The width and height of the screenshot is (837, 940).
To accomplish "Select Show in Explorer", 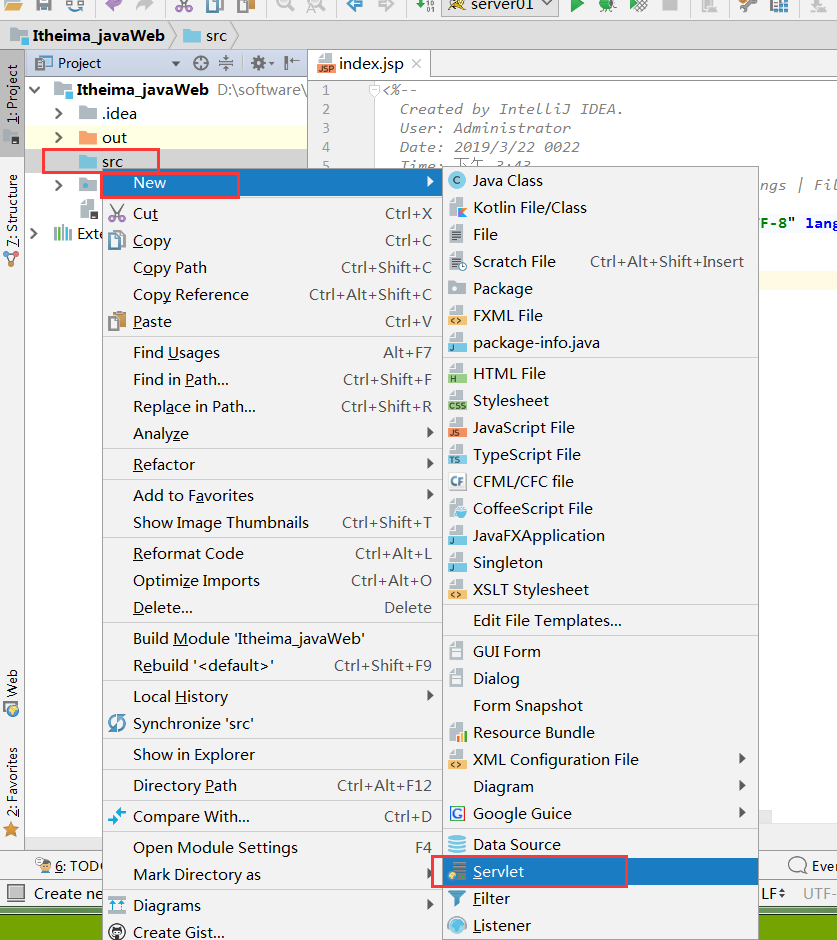I will [272, 754].
